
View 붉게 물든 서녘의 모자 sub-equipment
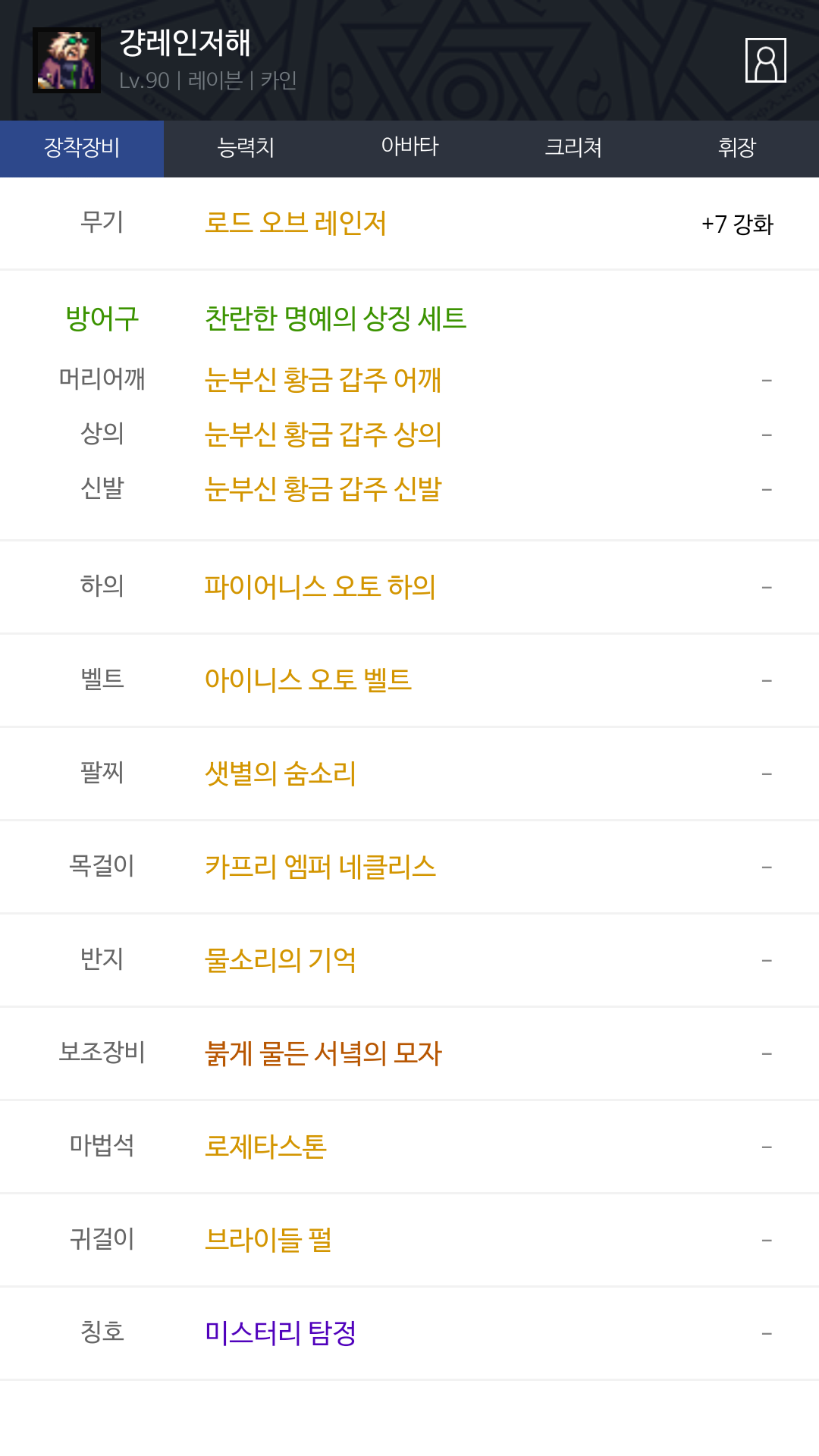323,1053
